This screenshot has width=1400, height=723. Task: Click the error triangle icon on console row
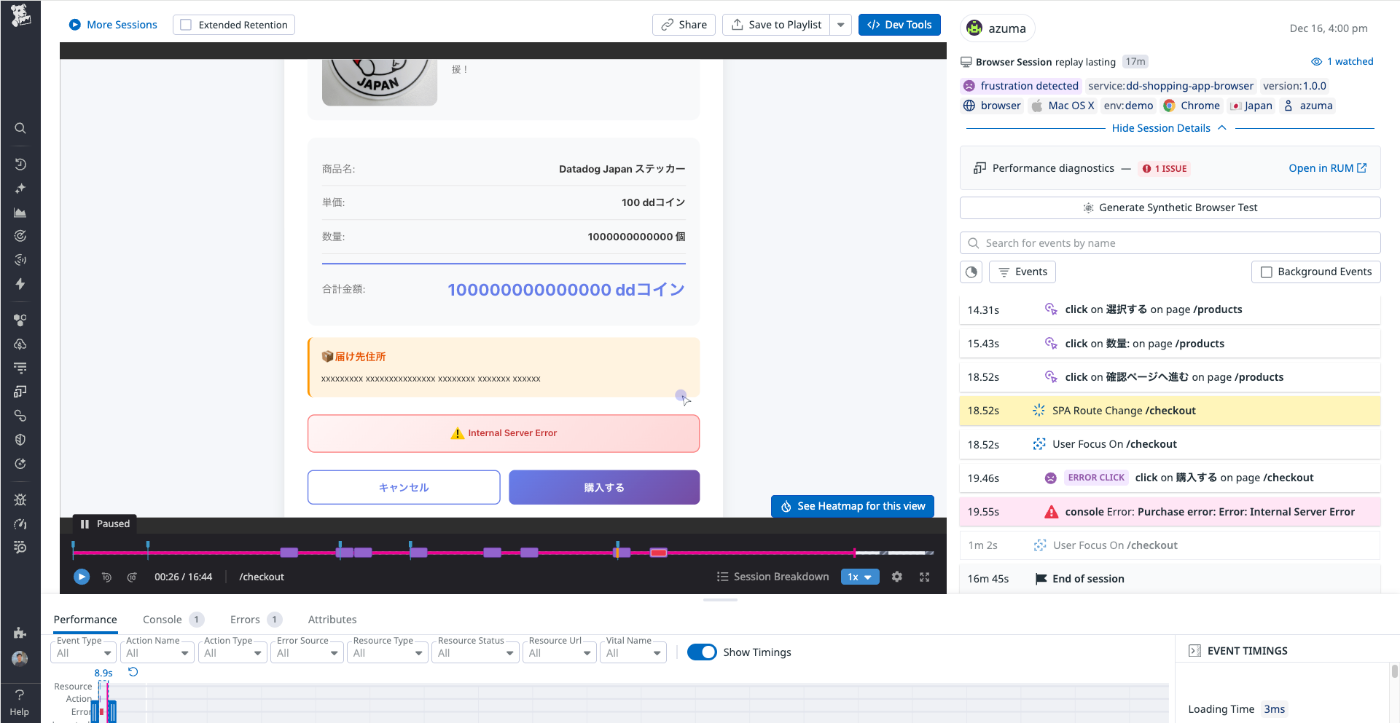point(1051,512)
